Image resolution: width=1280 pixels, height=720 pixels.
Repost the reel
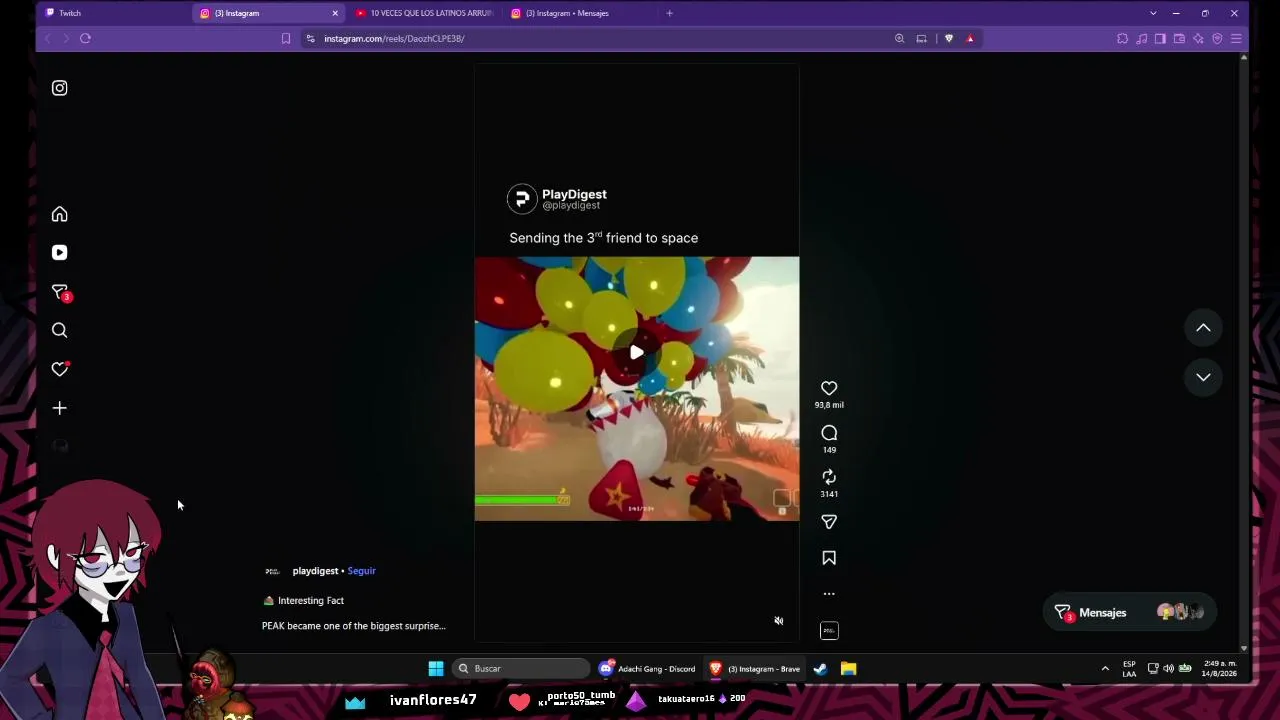(x=829, y=477)
